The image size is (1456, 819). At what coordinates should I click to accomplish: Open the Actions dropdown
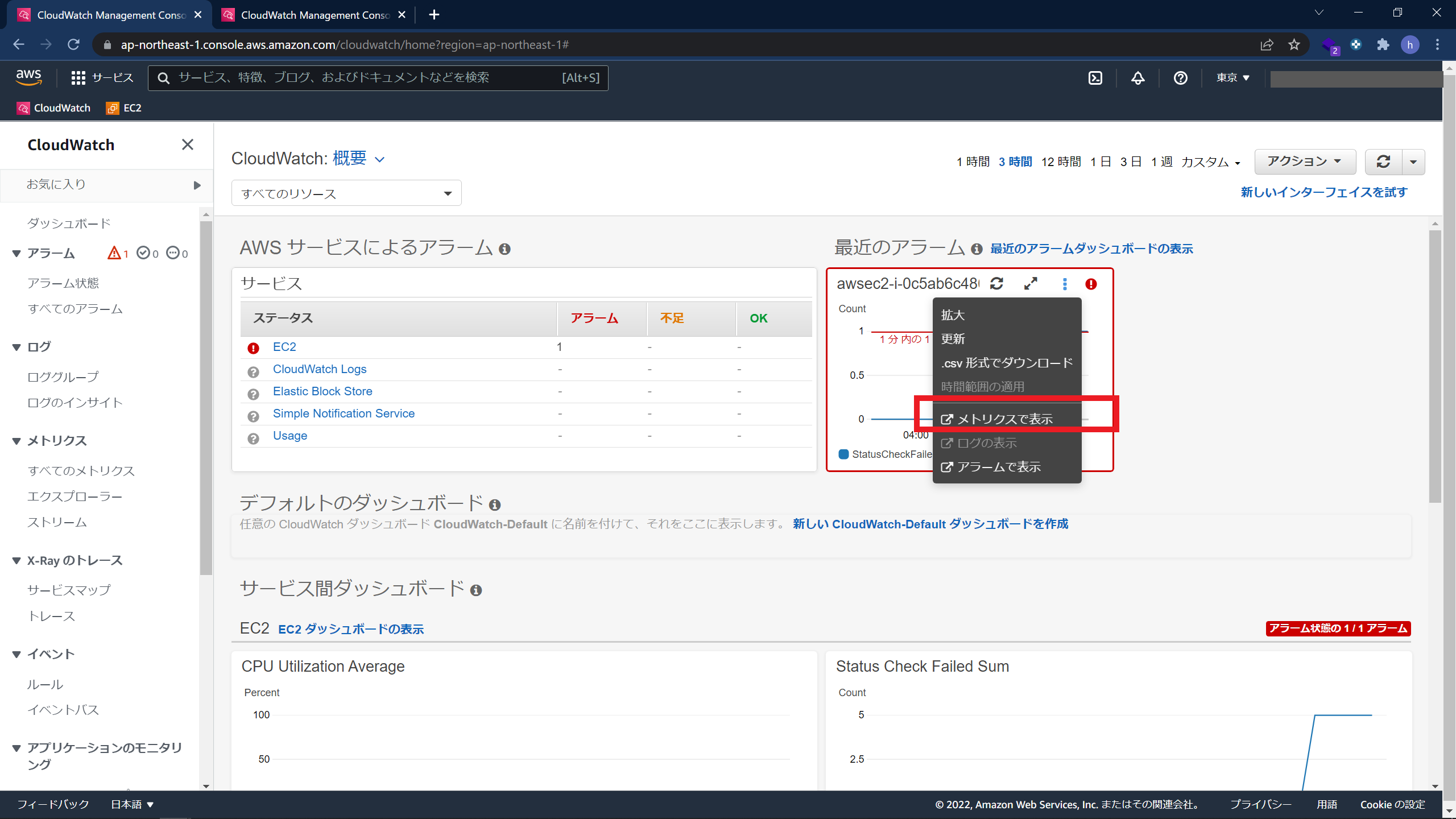(1305, 162)
